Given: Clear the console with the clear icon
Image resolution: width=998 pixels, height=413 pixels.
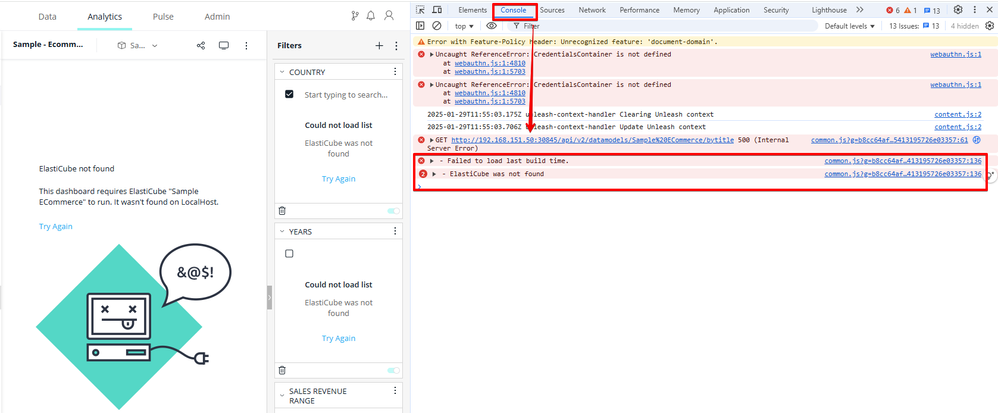Looking at the screenshot, I should [437, 26].
